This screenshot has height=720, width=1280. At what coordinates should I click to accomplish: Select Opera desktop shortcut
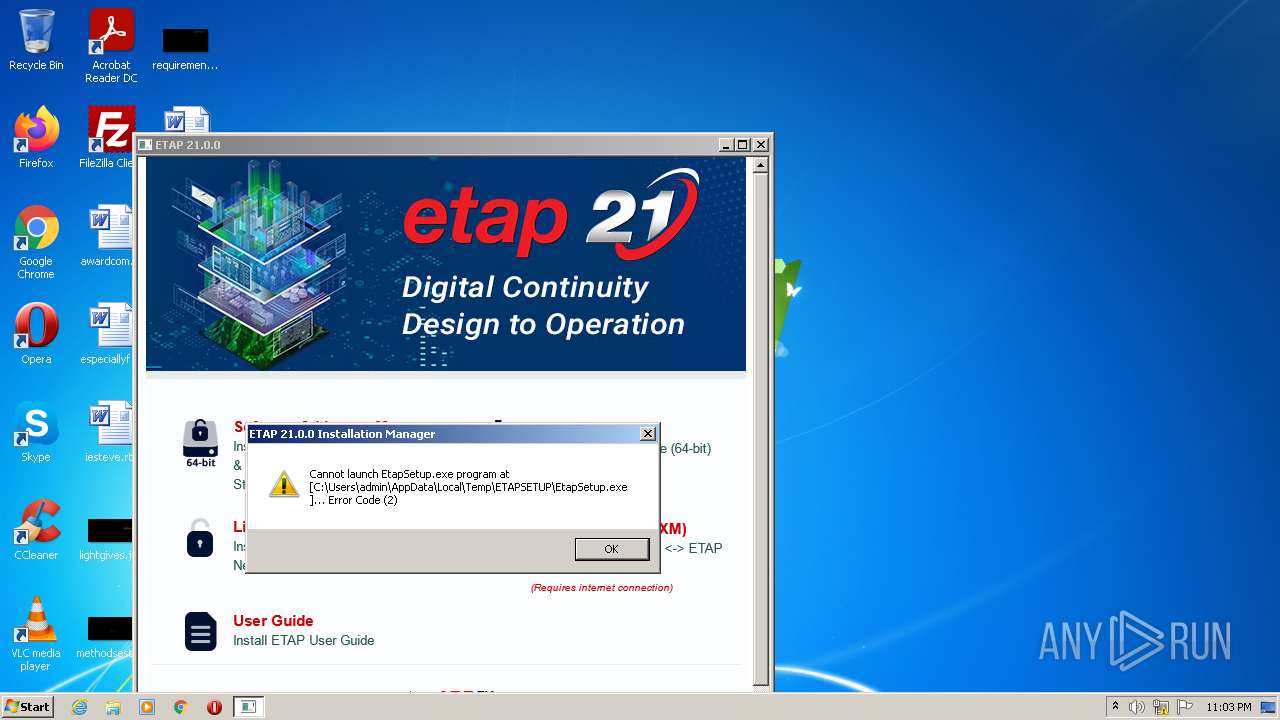[x=36, y=334]
